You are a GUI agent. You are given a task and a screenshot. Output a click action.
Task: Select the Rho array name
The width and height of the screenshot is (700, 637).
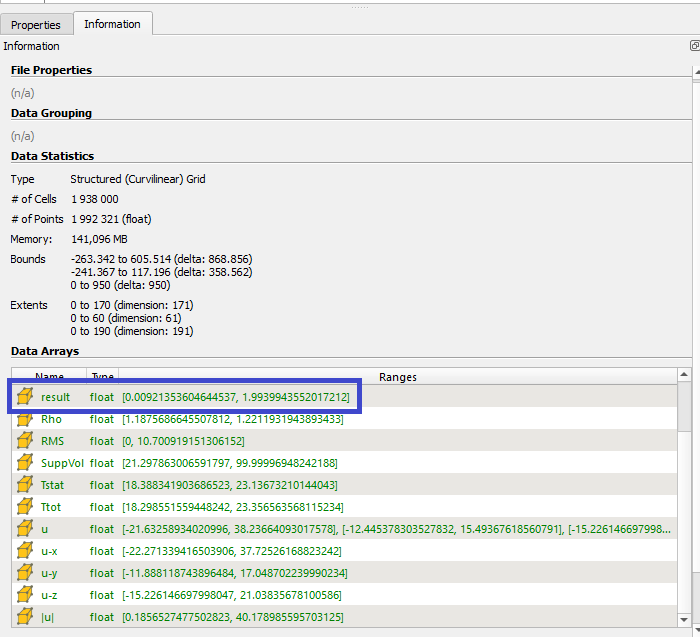click(x=51, y=419)
